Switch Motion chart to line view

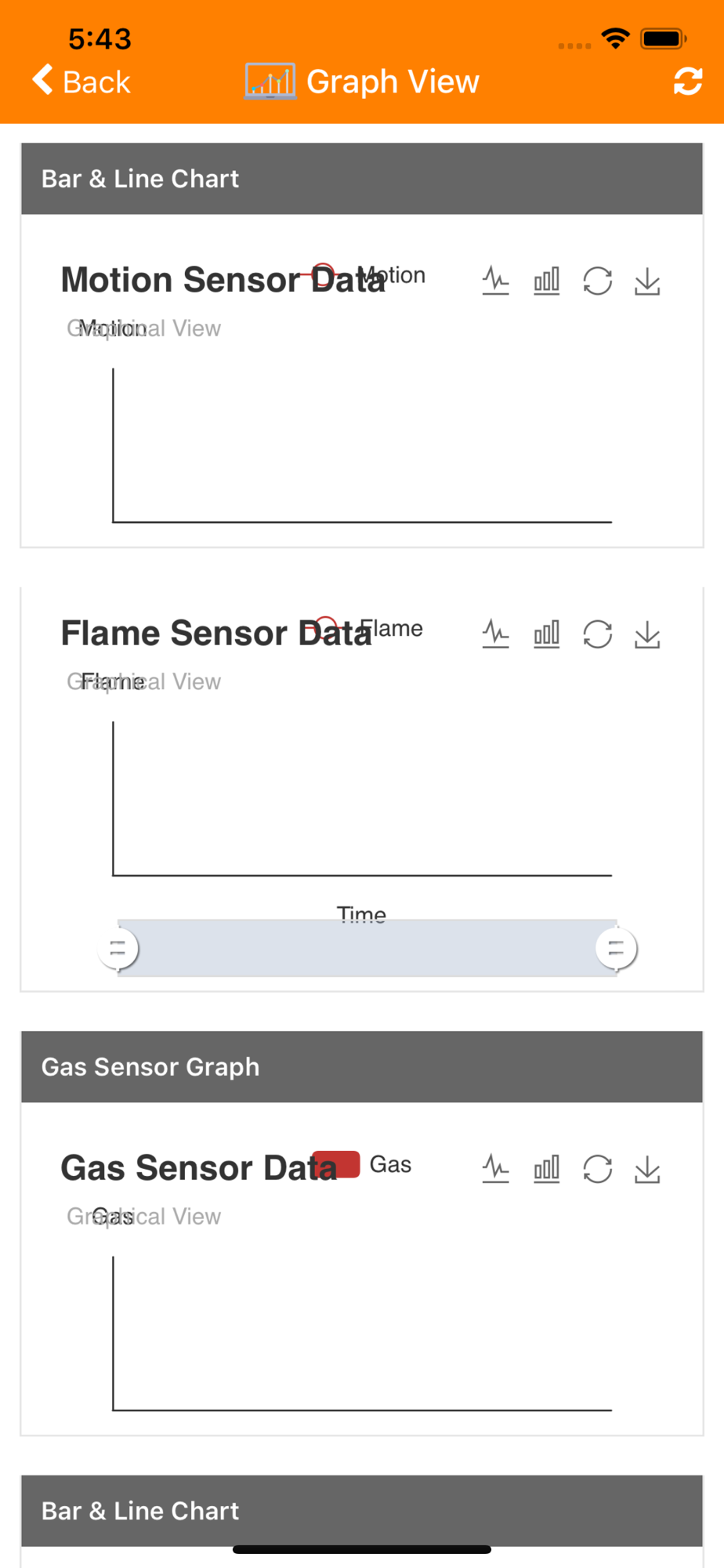495,281
